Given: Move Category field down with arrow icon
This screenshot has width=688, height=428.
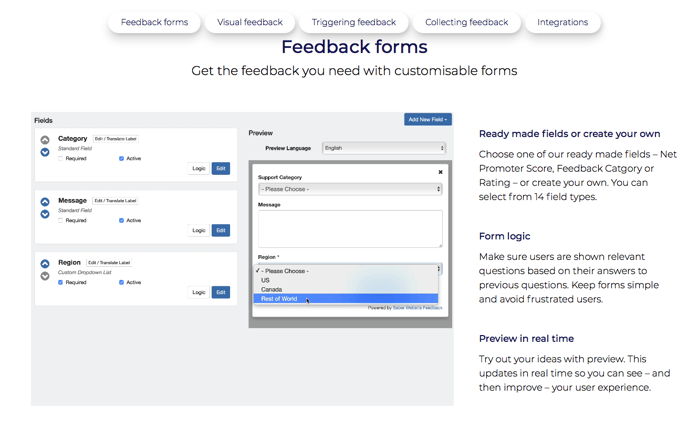Looking at the screenshot, I should coord(45,152).
